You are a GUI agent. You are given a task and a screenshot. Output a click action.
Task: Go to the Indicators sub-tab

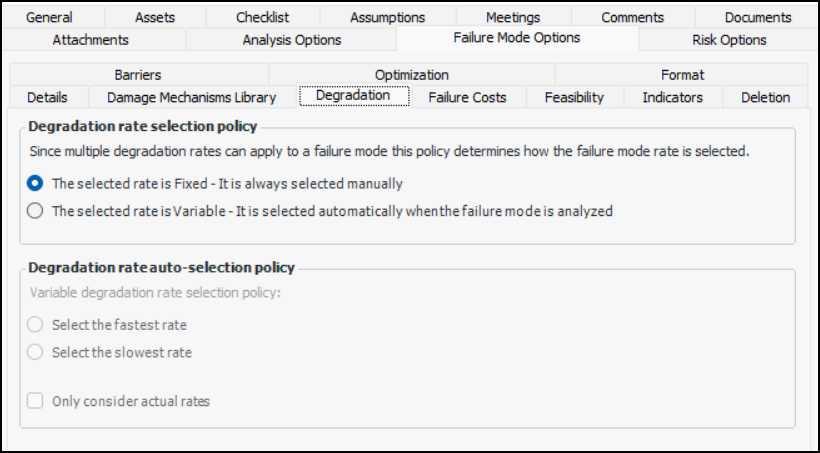click(672, 97)
